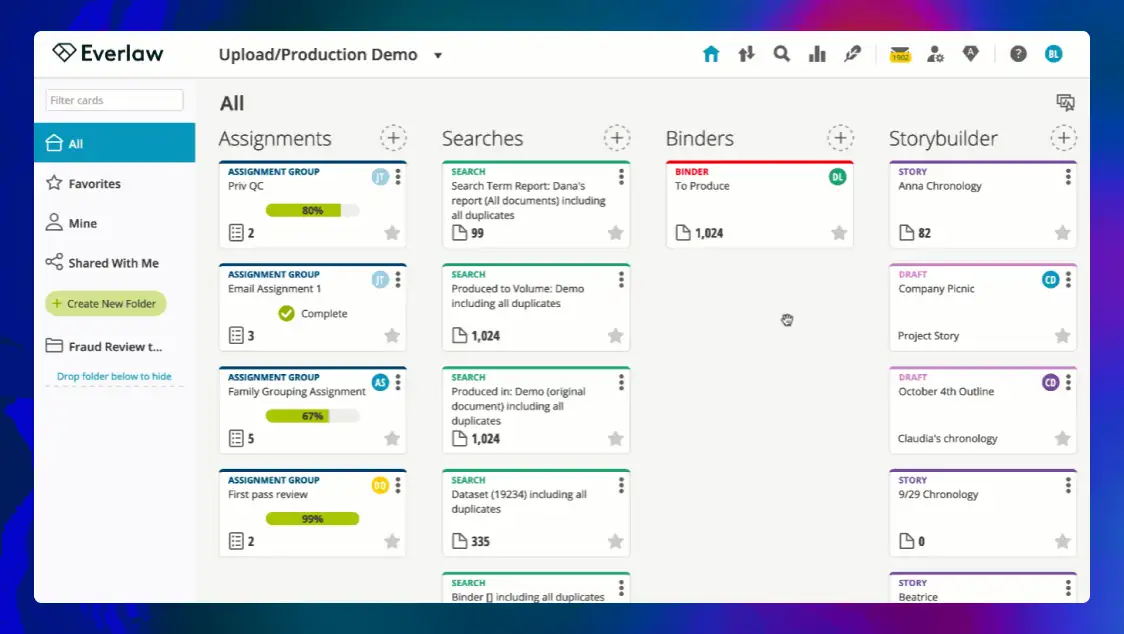Click the Family Grouping 67% progress bar
This screenshot has width=1124, height=634.
click(x=313, y=416)
